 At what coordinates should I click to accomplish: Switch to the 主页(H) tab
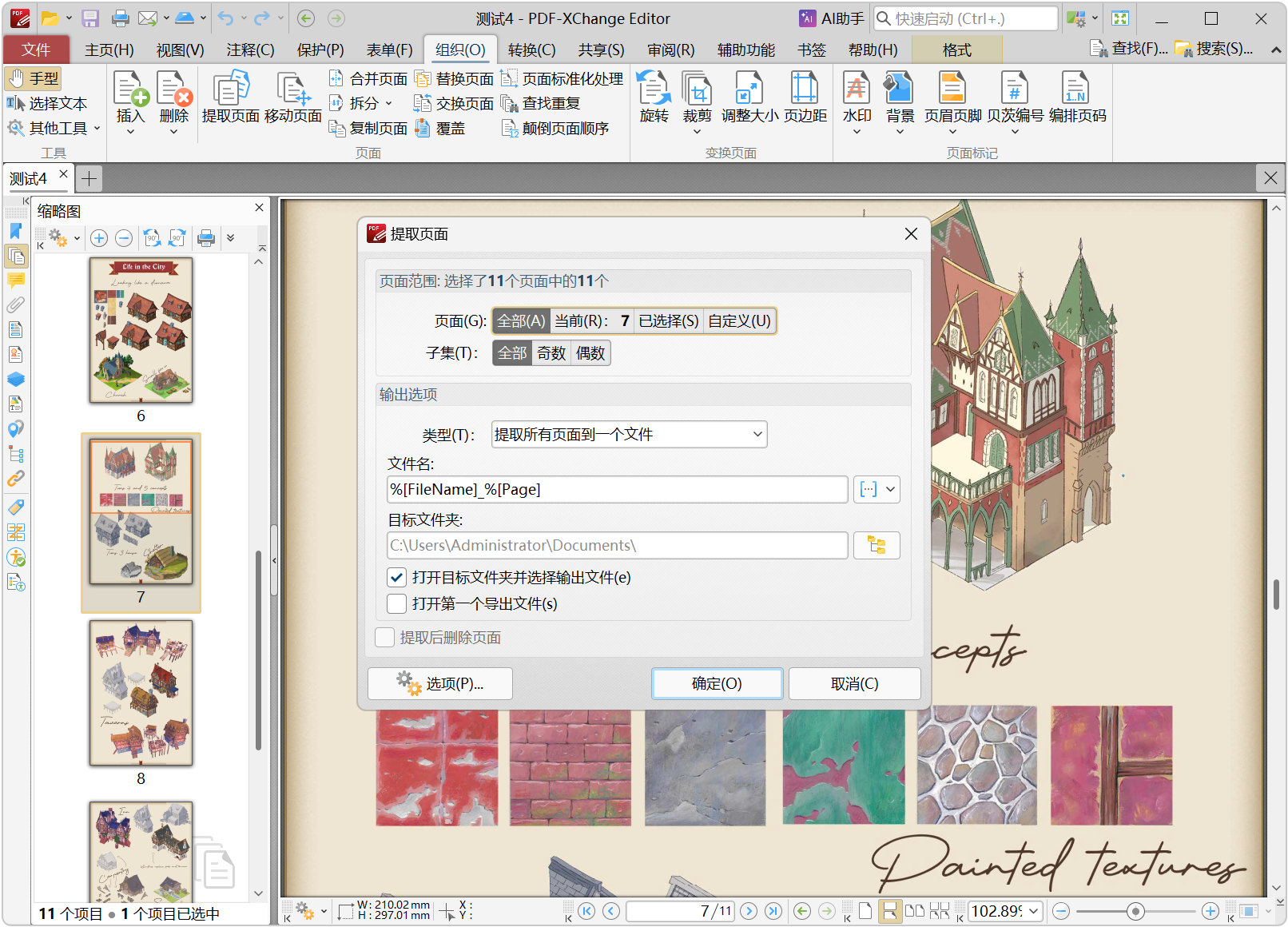tap(109, 50)
